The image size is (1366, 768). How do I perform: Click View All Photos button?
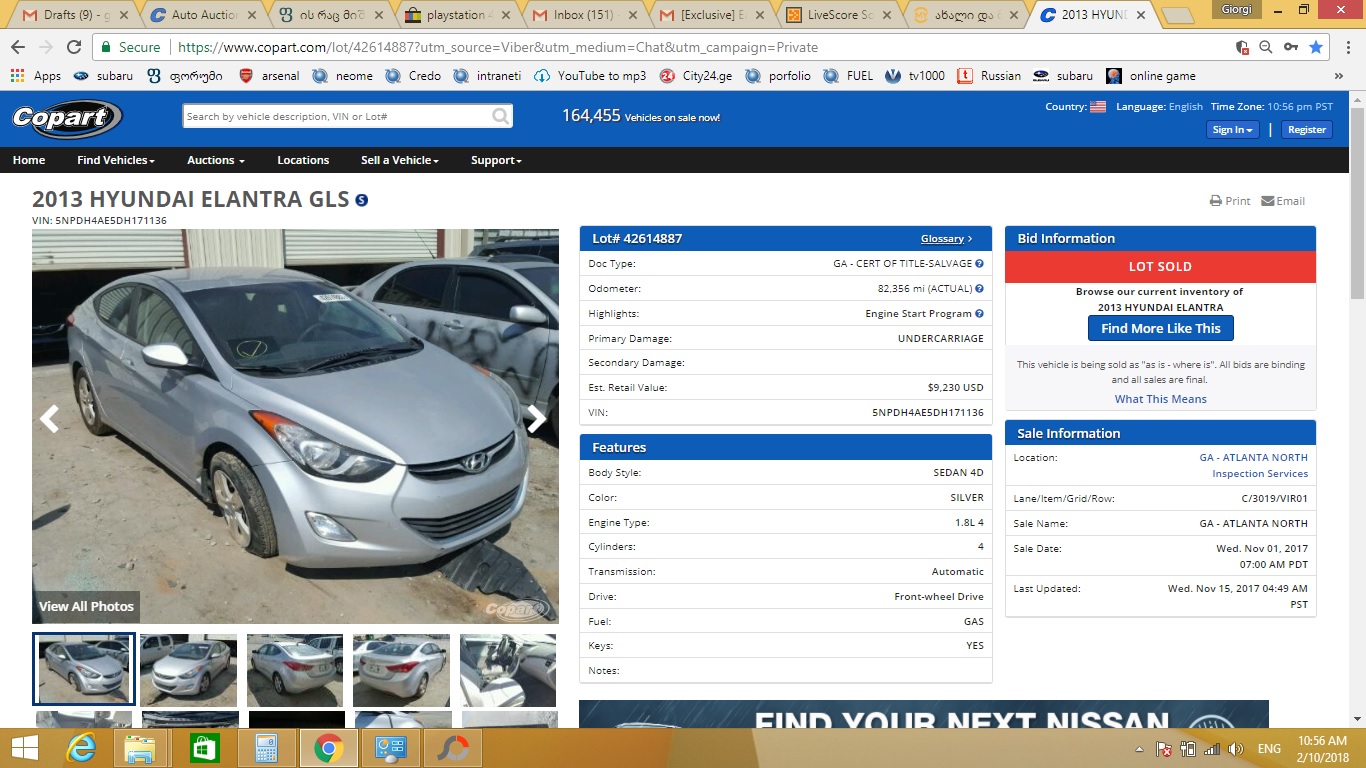click(x=86, y=606)
